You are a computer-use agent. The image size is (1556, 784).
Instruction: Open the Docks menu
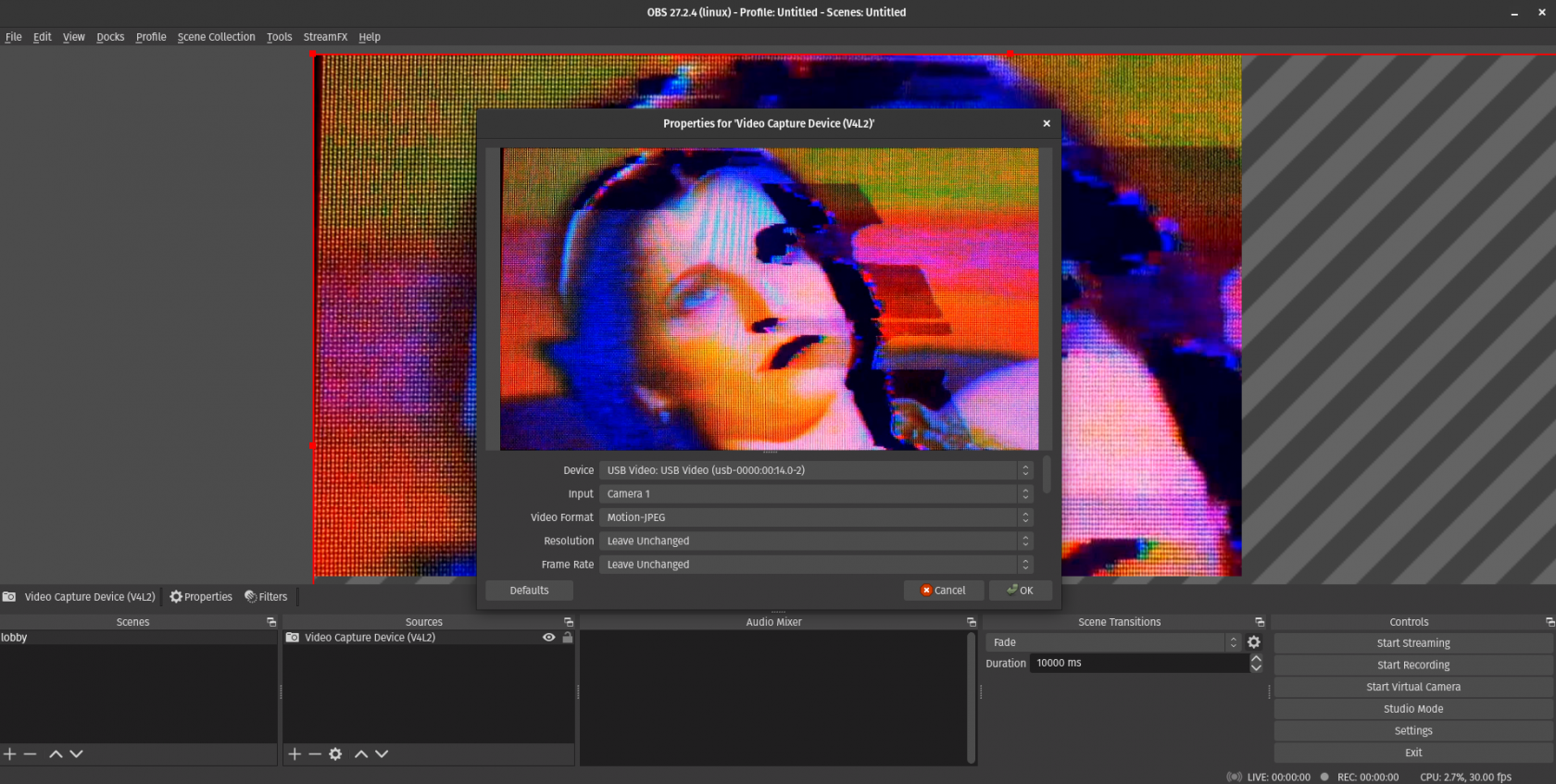pyautogui.click(x=110, y=37)
